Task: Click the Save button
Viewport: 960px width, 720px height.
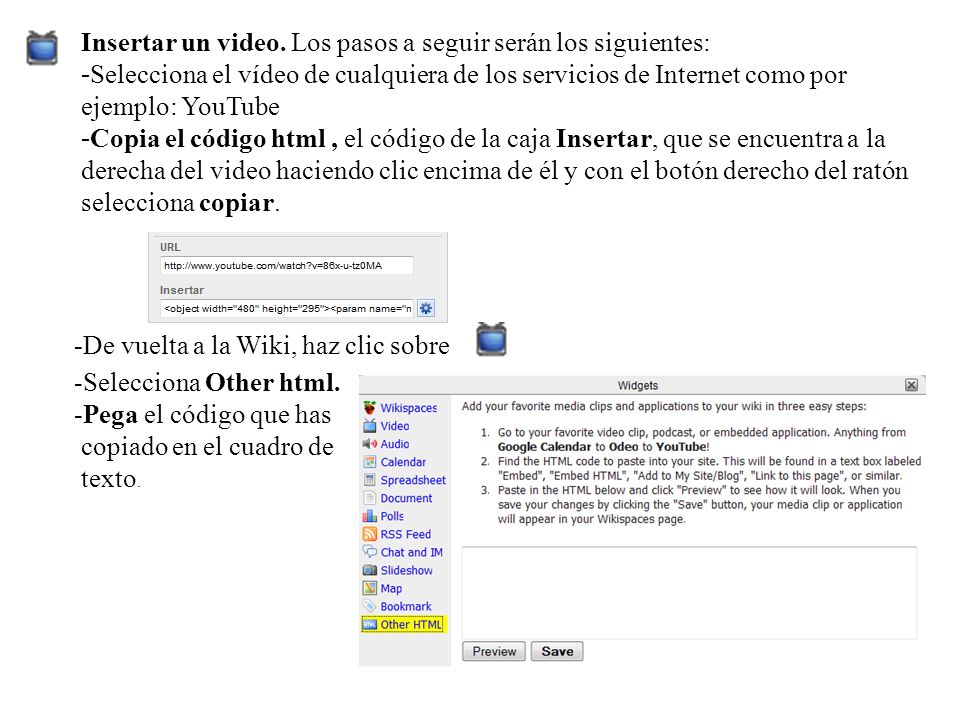Action: pyautogui.click(x=557, y=651)
